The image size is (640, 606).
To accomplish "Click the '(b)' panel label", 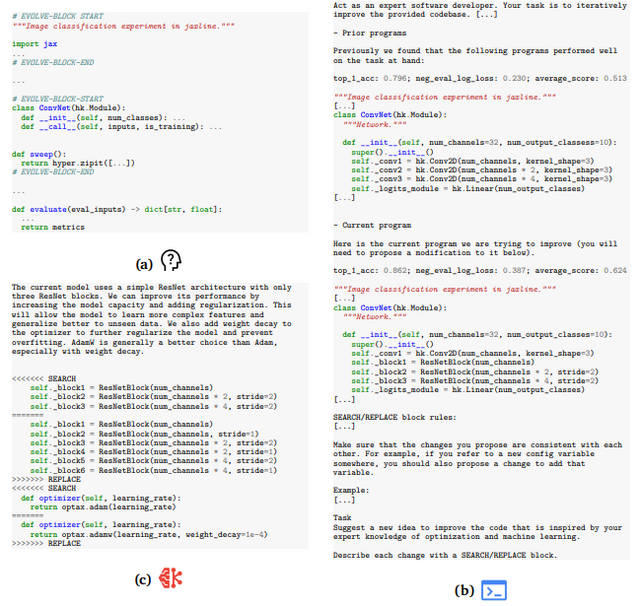I will (x=464, y=590).
